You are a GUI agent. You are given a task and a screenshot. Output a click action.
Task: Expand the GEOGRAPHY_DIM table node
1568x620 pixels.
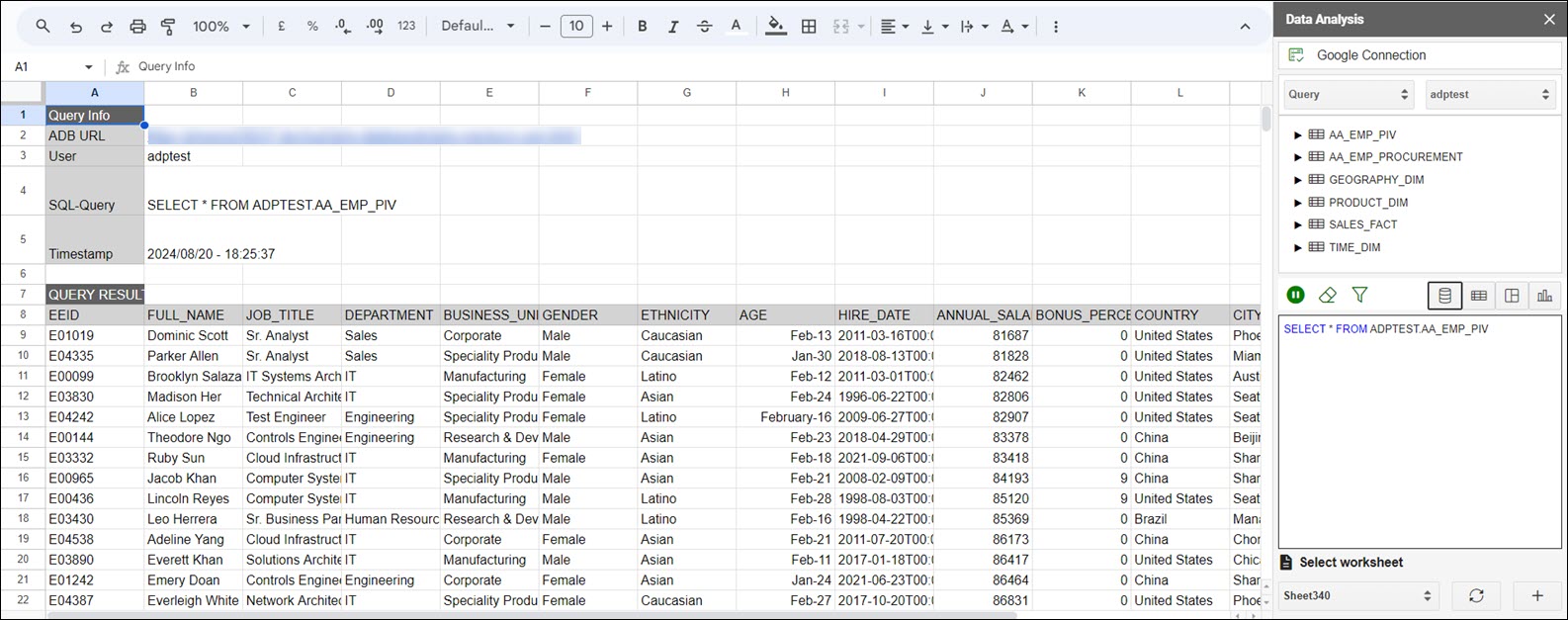1298,180
